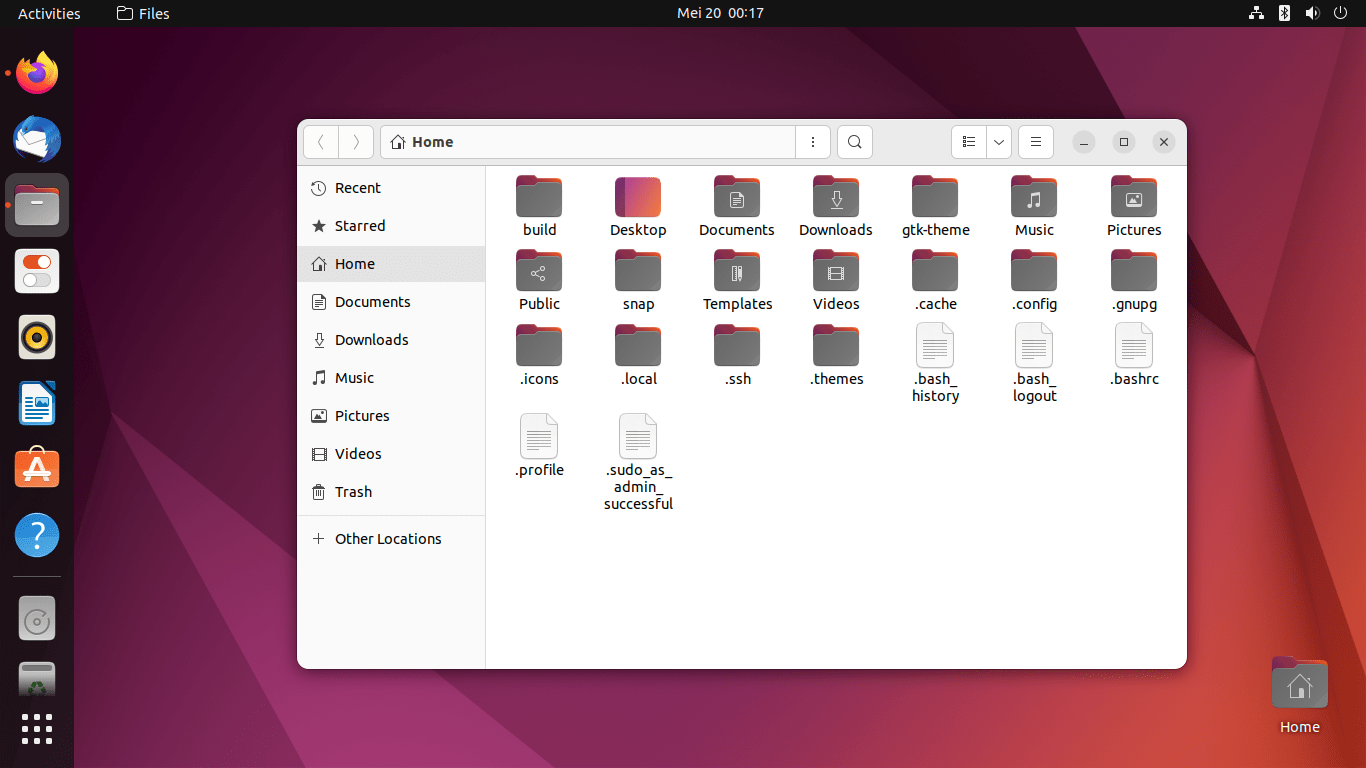
Task: Go to Documents in the sidebar
Action: coord(391,302)
